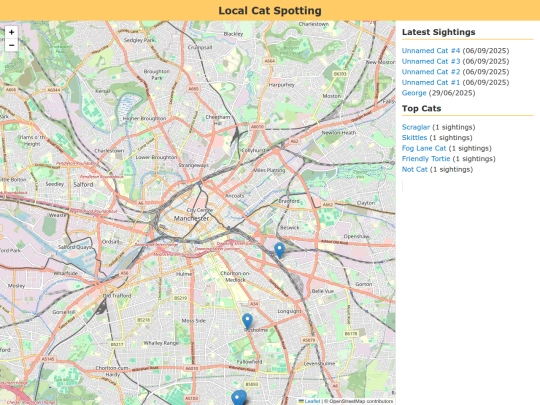Viewport: 540px width, 405px height.
Task: Click the Clayton map label
Action: click(x=366, y=203)
